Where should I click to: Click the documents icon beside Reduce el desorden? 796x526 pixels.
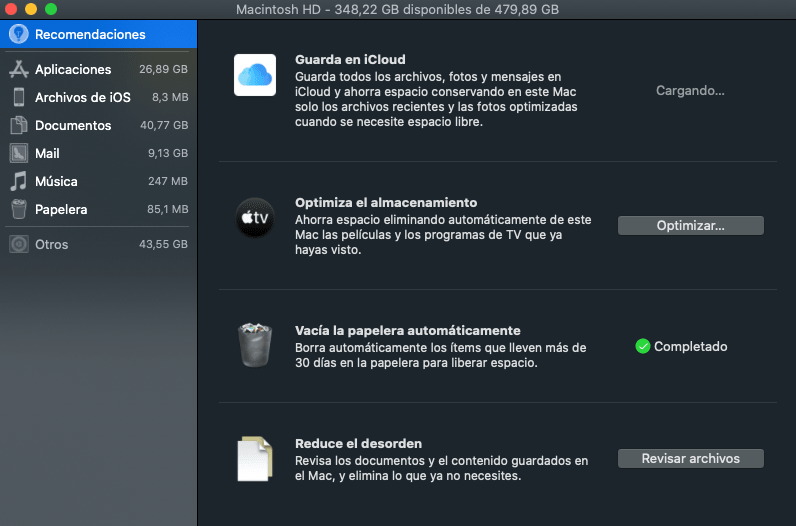pos(255,458)
